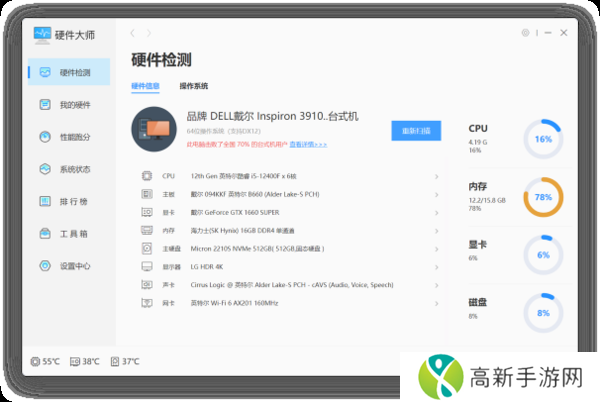Click the DELL Inspiron 3910 brand title
Viewport: 600px width, 402px height.
(272, 116)
